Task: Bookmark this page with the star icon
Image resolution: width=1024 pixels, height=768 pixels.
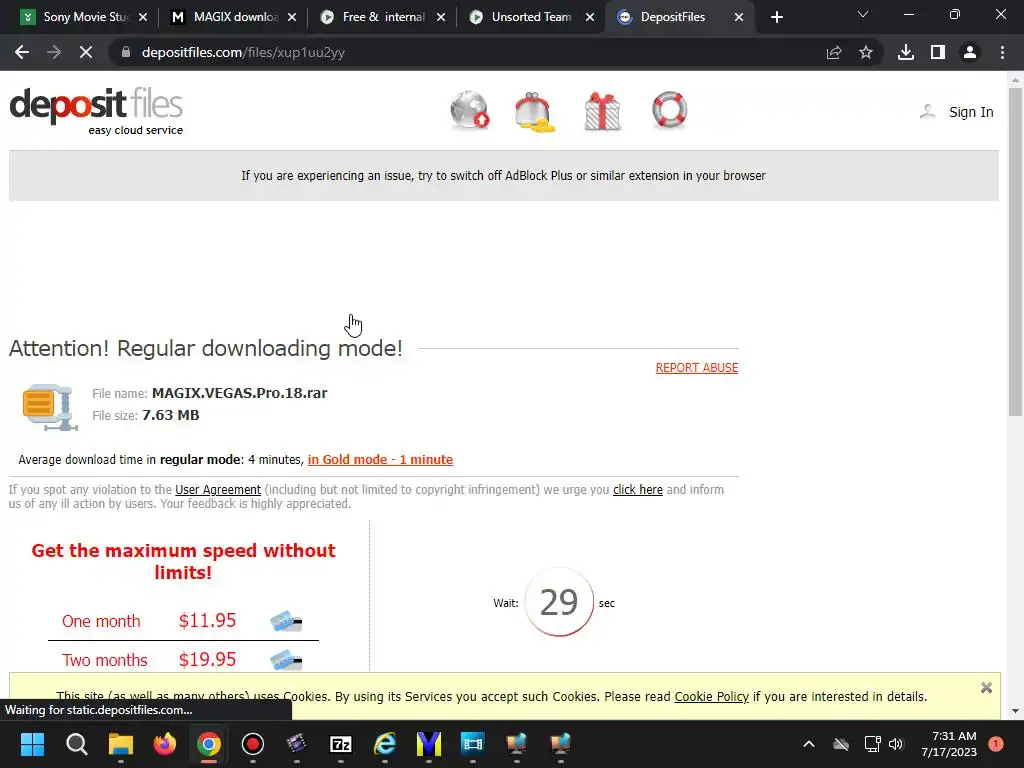Action: click(866, 52)
